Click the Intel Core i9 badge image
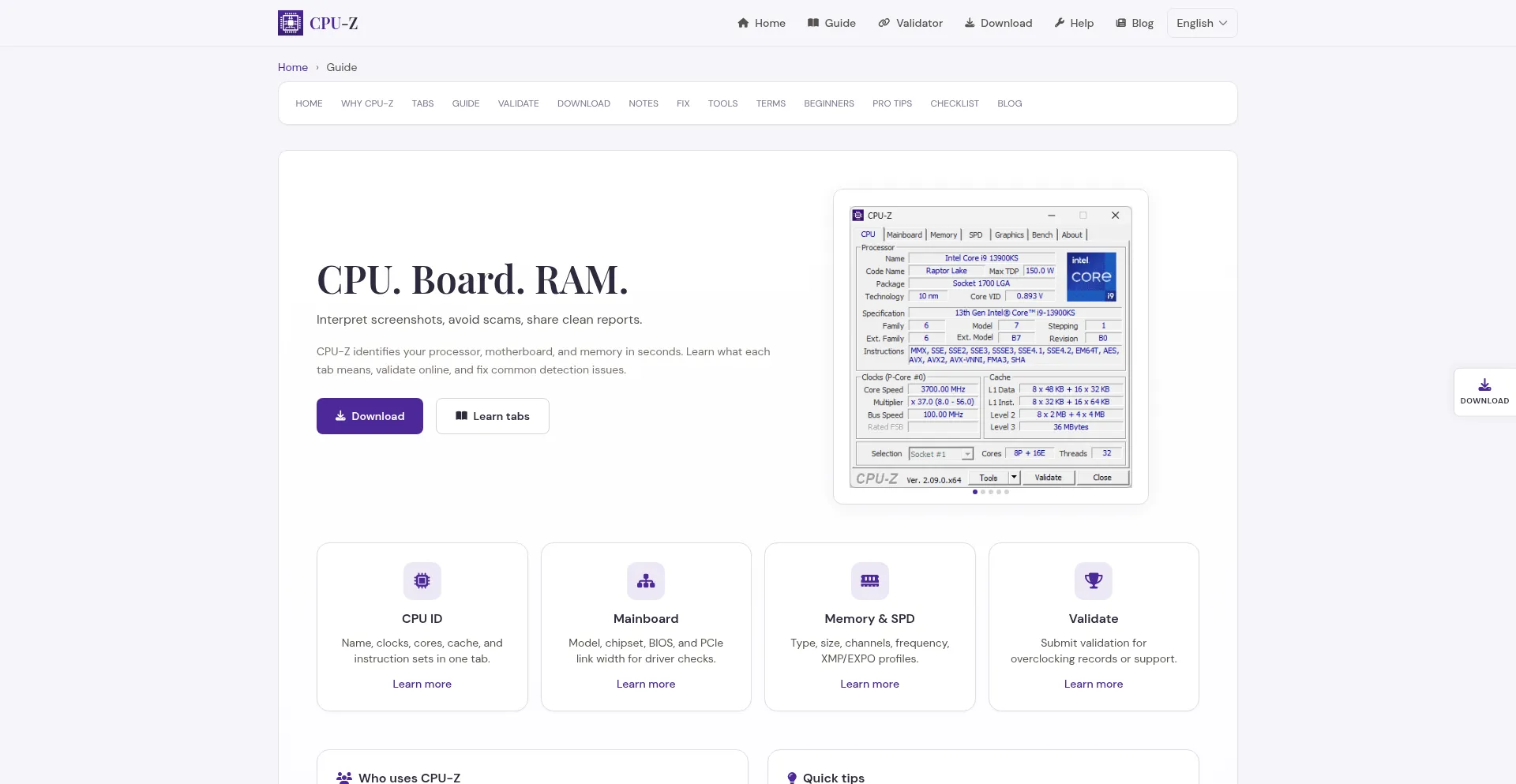Viewport: 1516px width, 784px height. 1091,276
